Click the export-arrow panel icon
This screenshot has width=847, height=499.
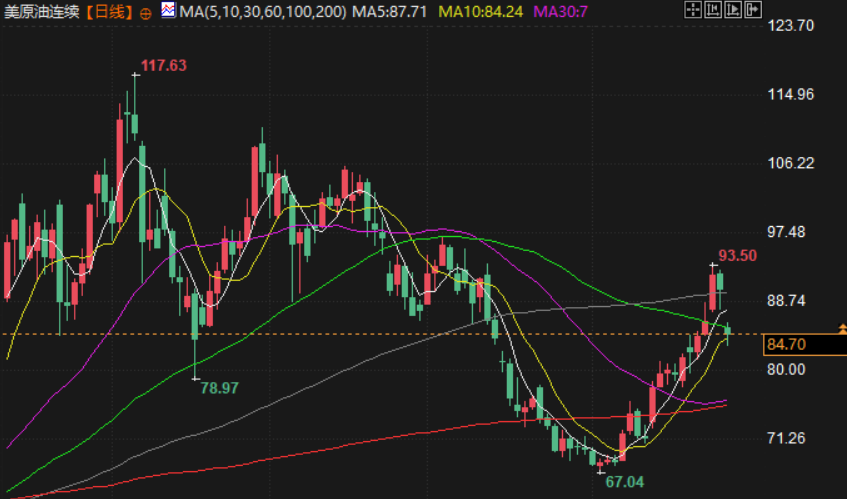(x=752, y=10)
